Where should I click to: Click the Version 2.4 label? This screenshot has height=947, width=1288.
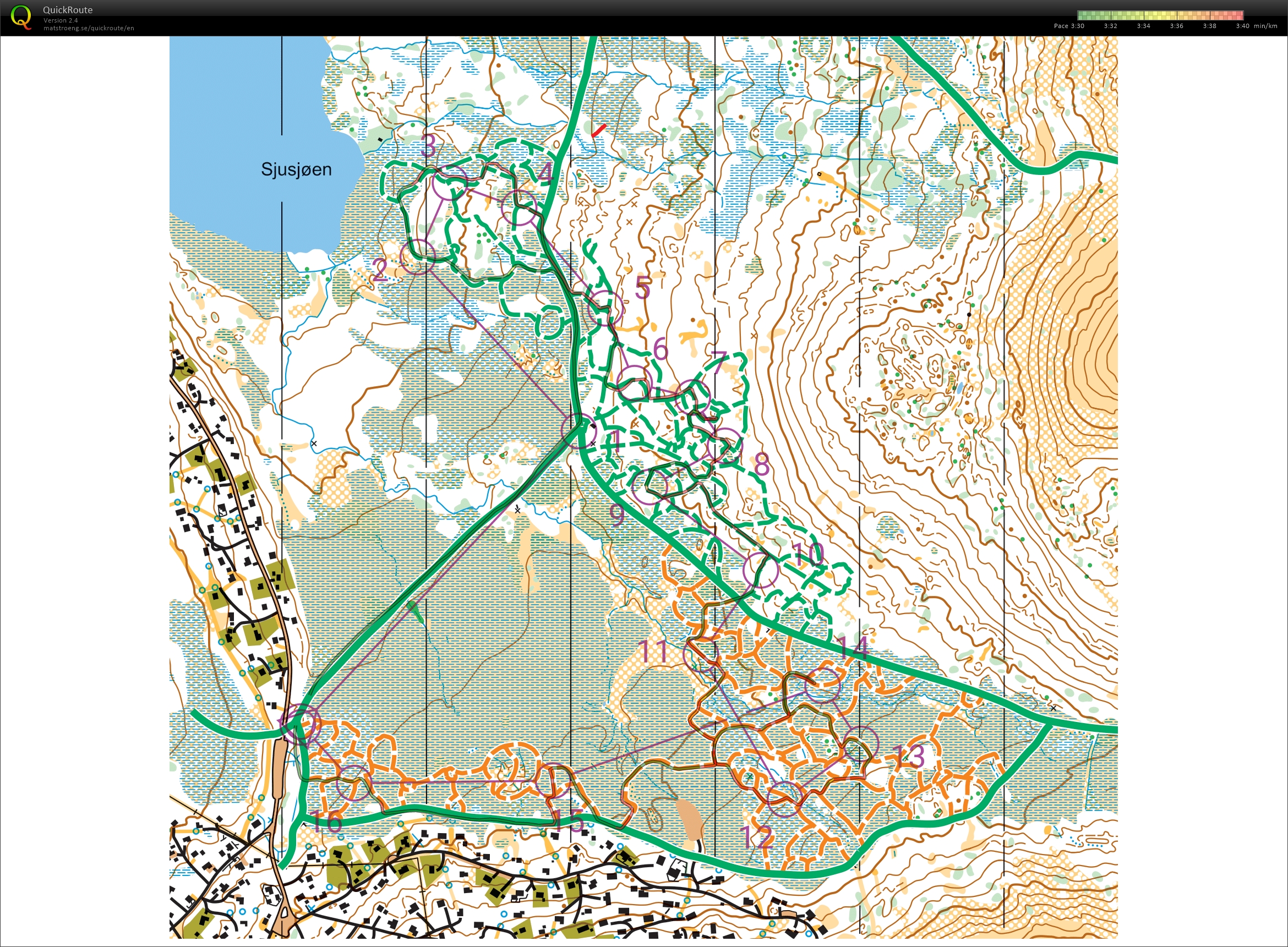[61, 20]
